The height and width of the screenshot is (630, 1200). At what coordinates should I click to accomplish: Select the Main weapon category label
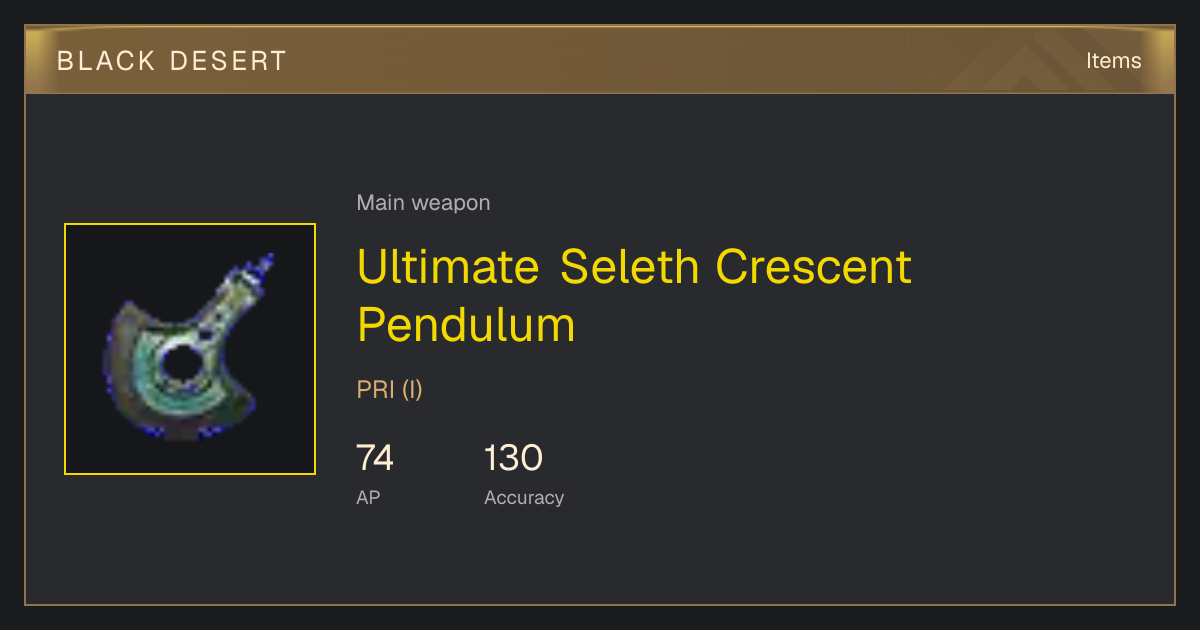point(423,203)
